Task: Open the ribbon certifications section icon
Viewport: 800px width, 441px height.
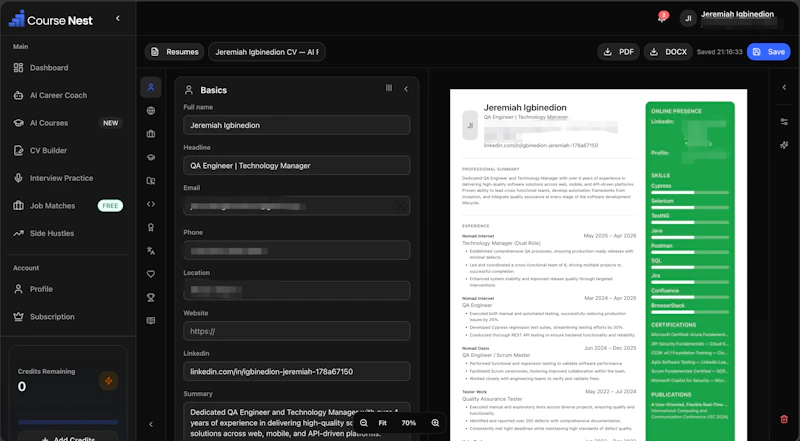Action: tap(151, 227)
